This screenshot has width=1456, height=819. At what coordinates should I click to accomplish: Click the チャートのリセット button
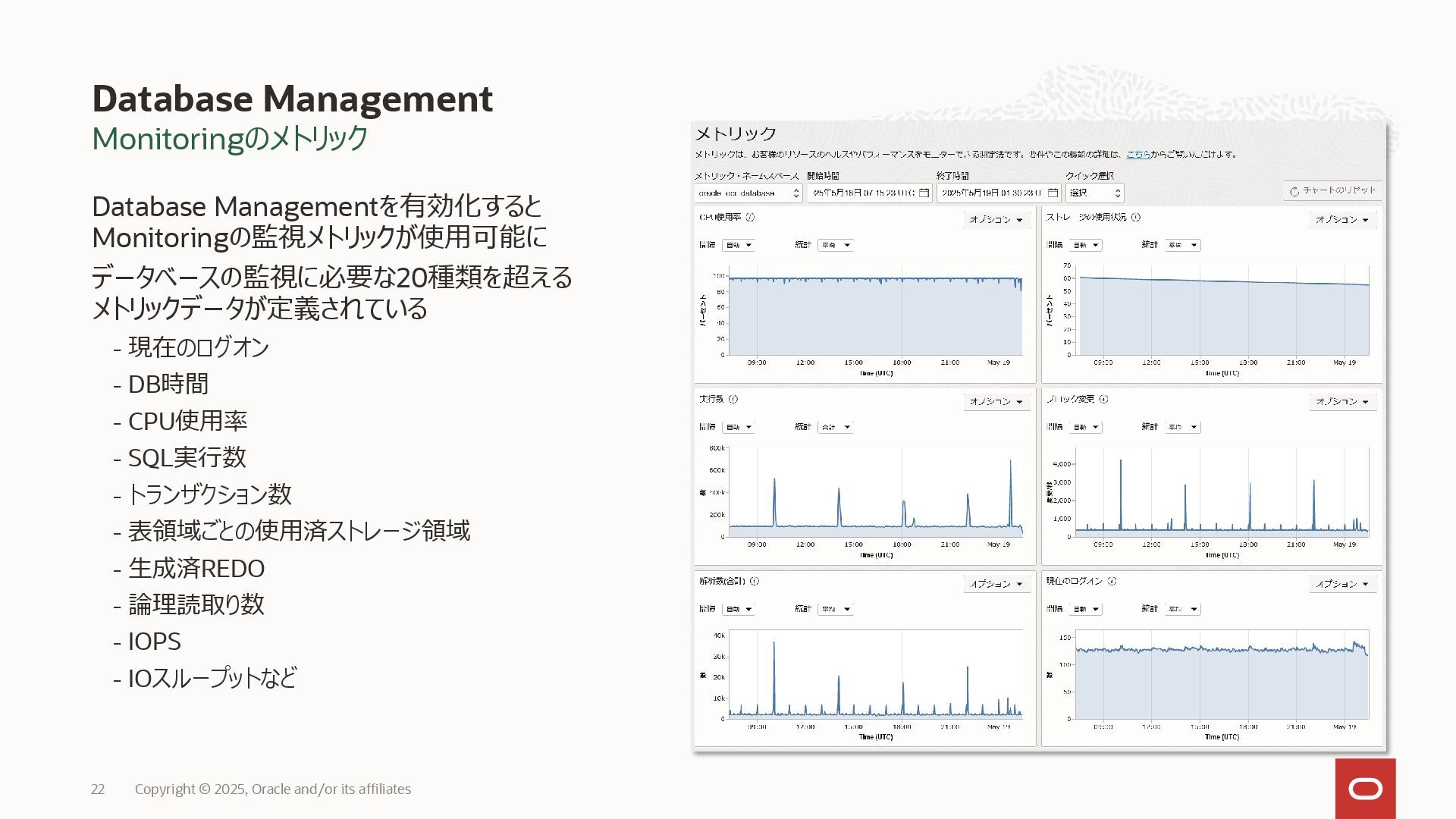click(1332, 191)
